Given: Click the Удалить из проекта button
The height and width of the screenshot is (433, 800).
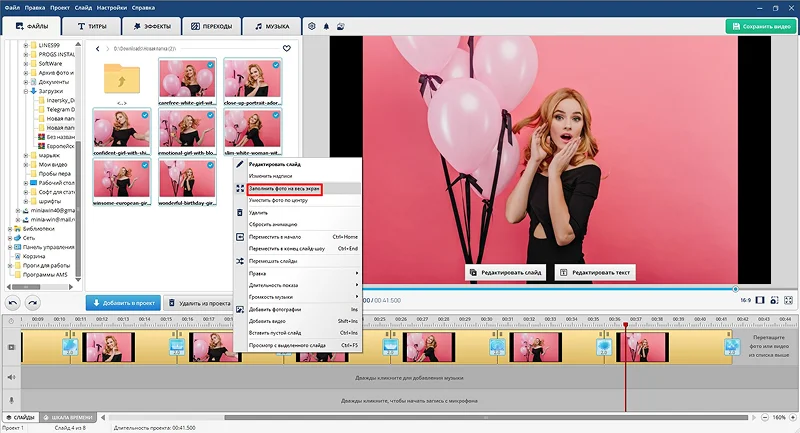Looking at the screenshot, I should point(199,303).
